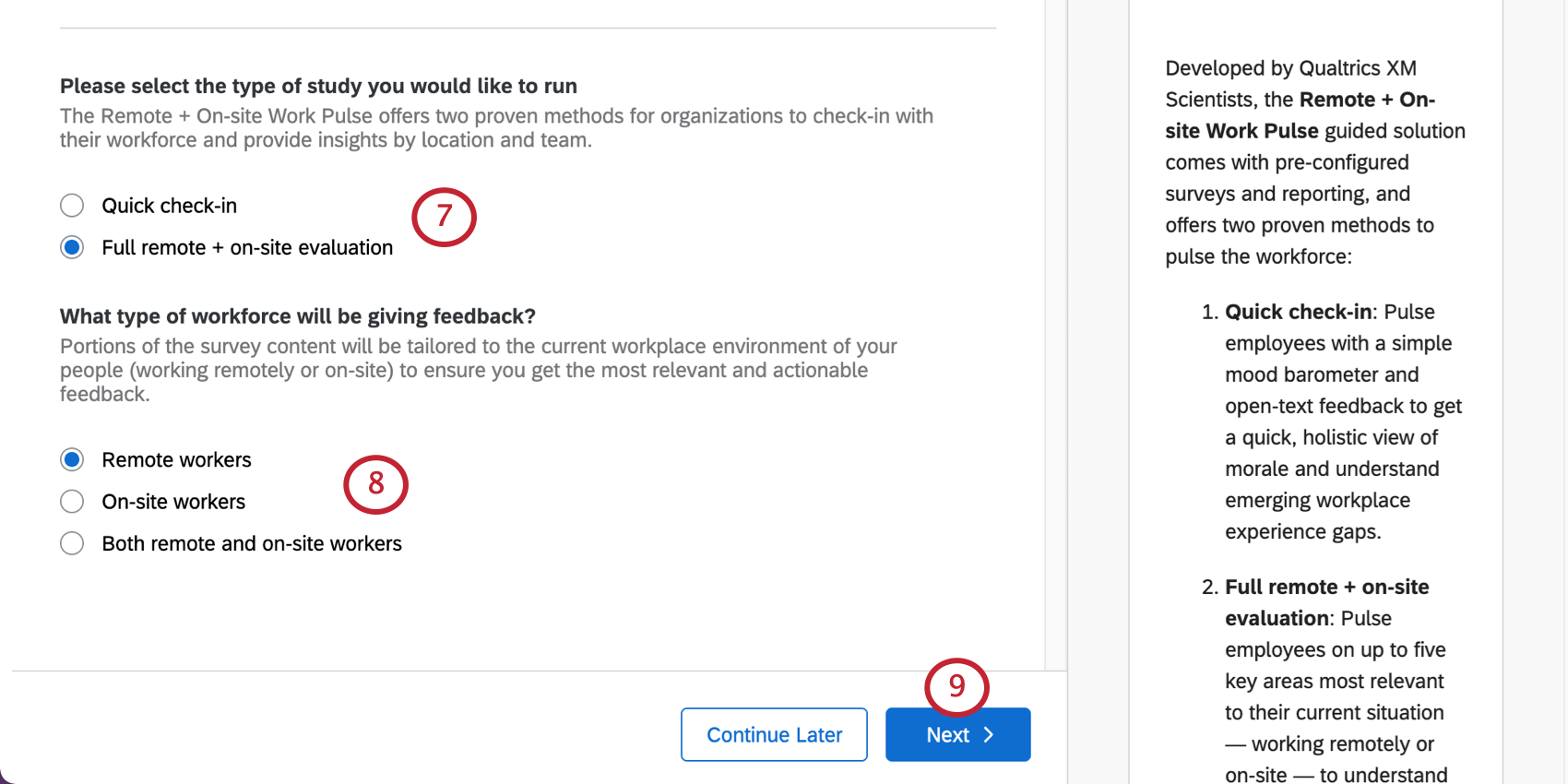Select the "Remote workers" radio button

coord(72,458)
